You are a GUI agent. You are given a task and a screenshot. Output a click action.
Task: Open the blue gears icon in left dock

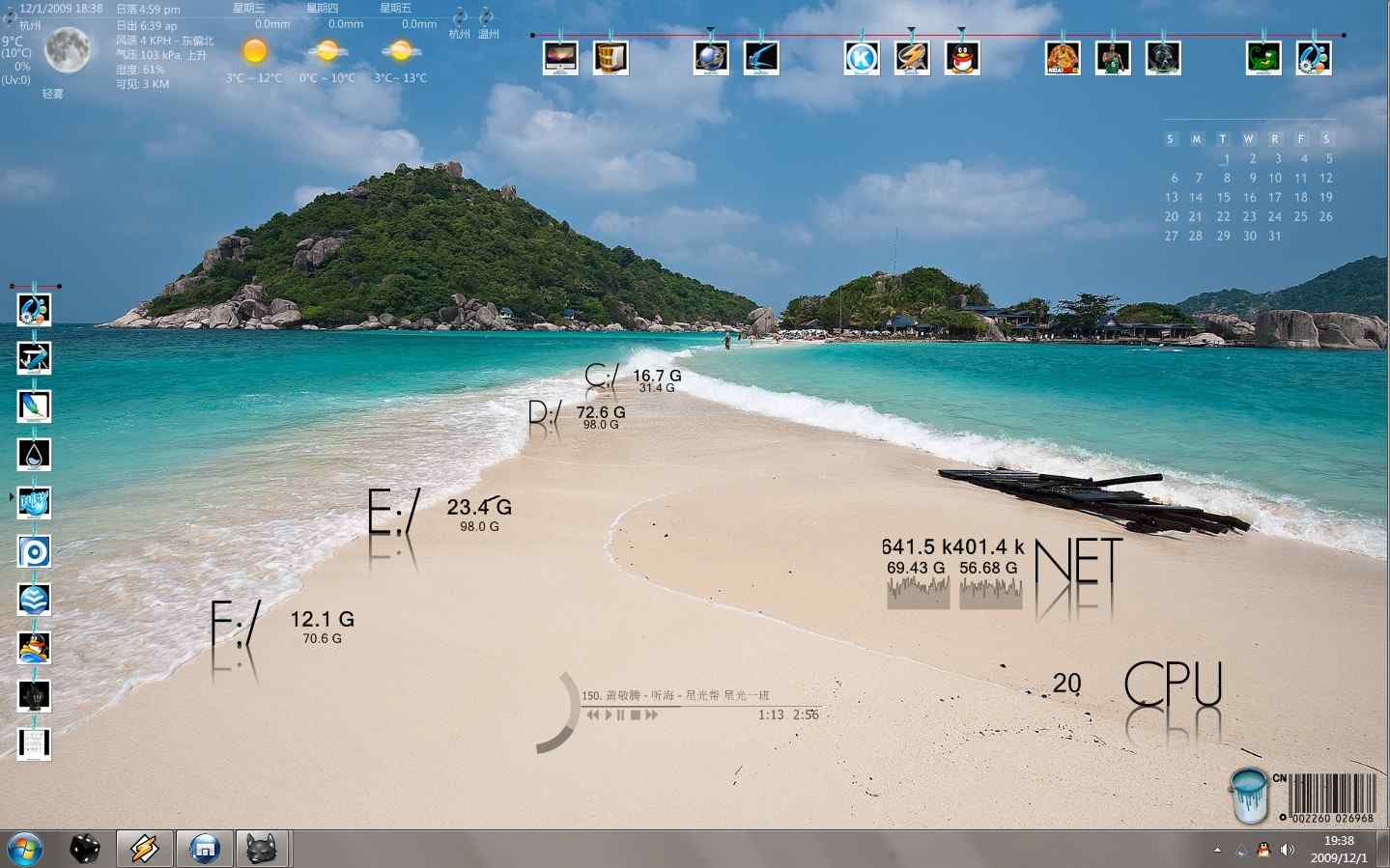34,309
